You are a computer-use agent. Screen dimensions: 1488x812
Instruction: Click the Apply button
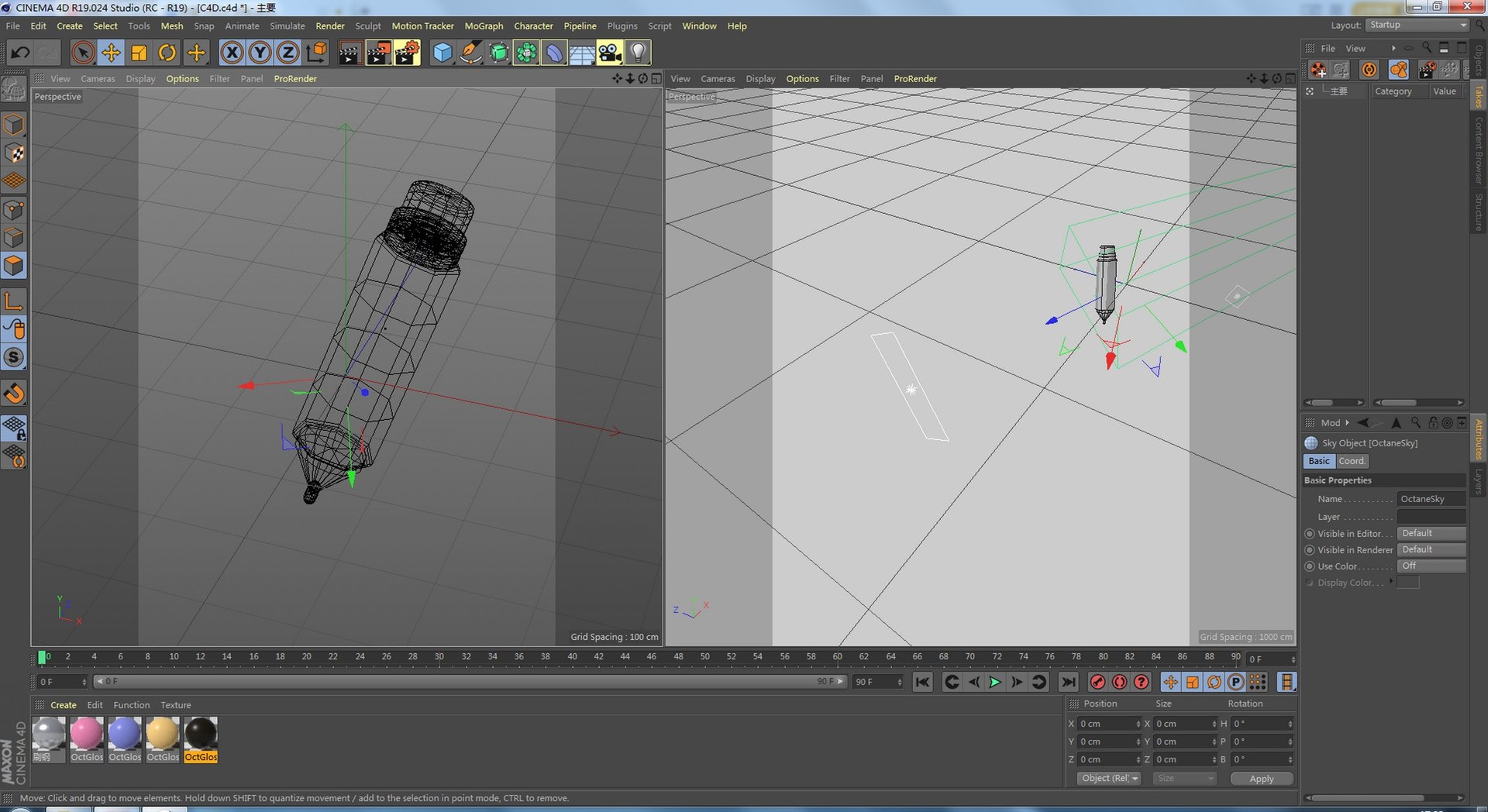pos(1261,779)
